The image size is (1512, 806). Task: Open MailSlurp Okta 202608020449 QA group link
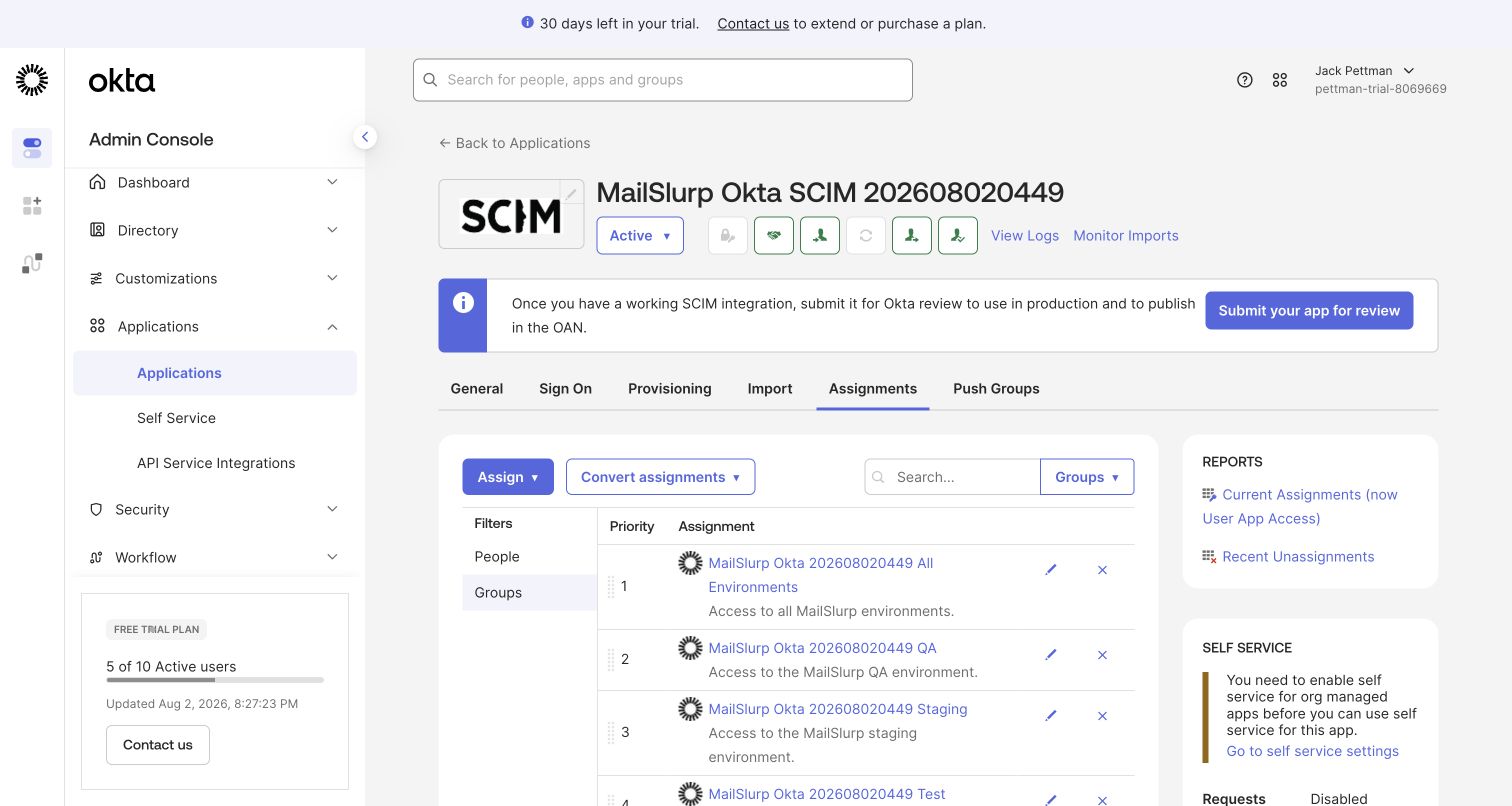click(x=823, y=648)
